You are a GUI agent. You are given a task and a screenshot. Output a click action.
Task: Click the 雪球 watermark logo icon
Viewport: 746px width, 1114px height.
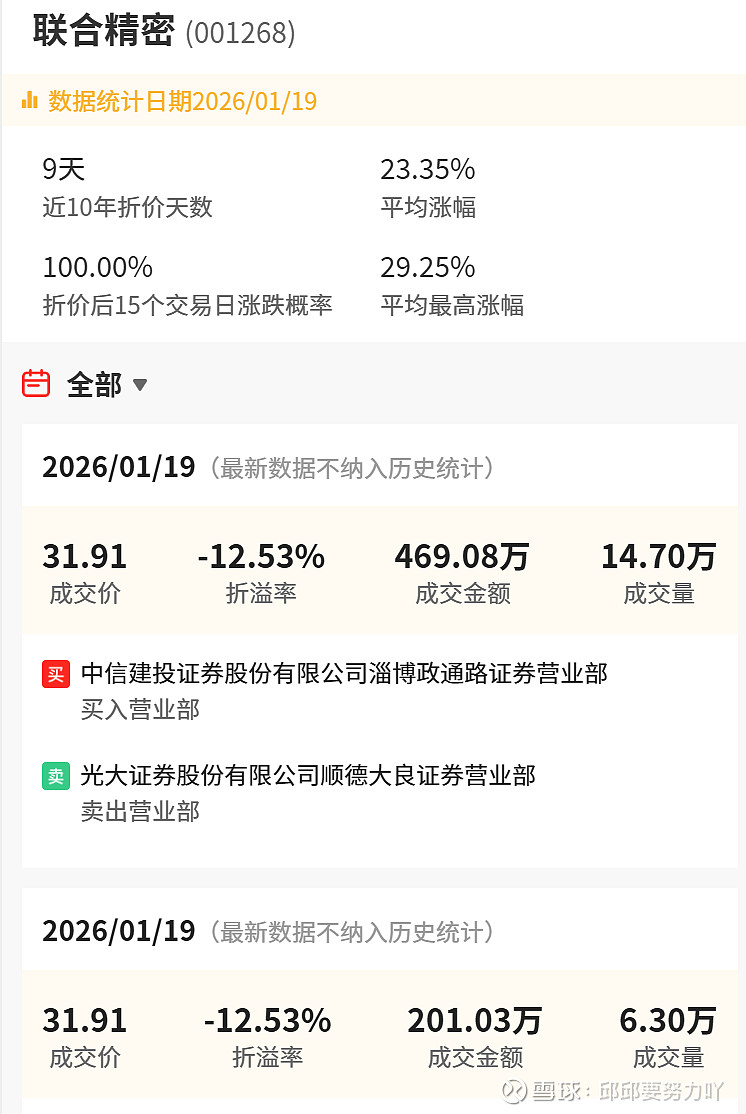(514, 1091)
